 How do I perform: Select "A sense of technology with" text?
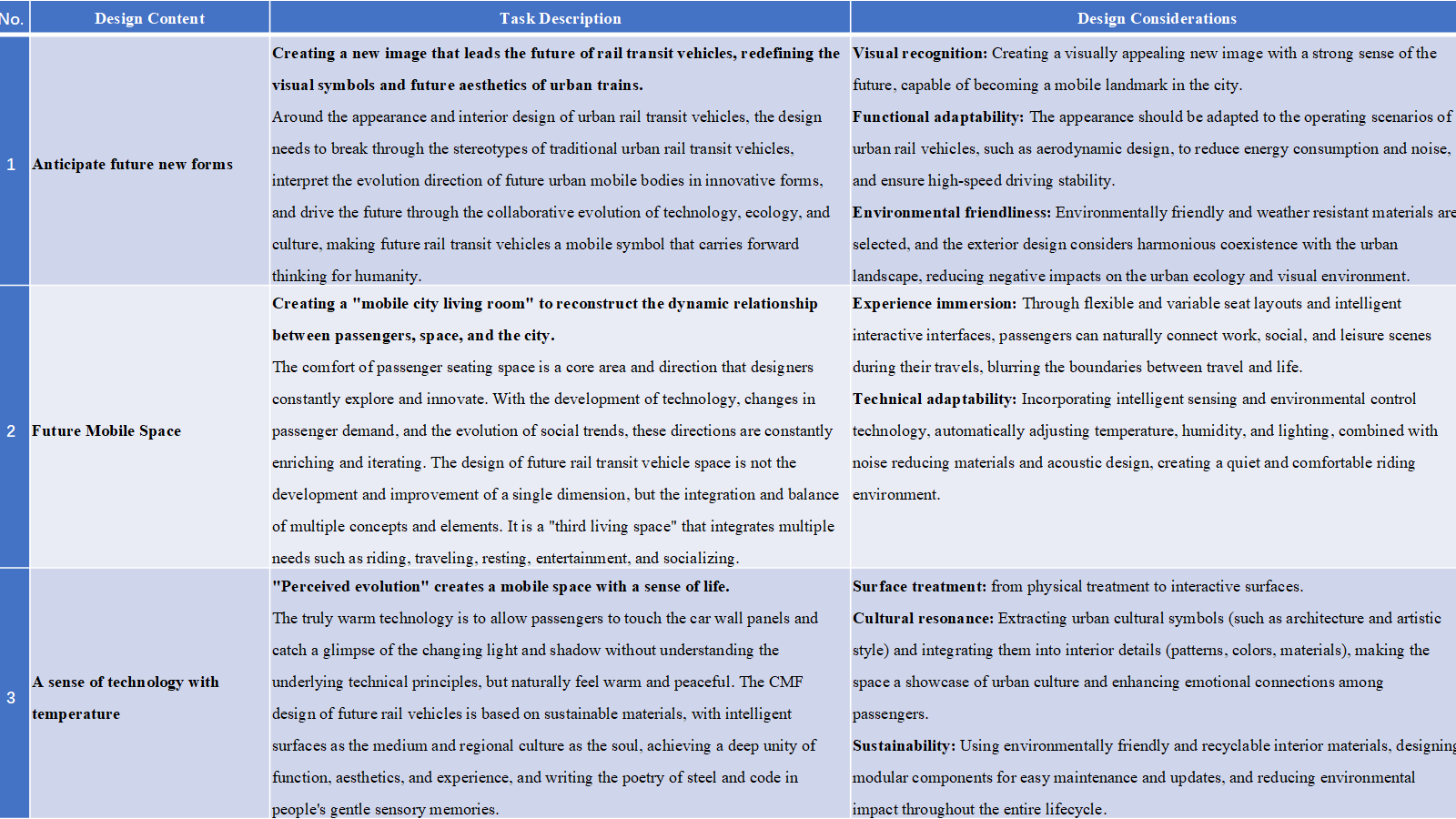[126, 682]
